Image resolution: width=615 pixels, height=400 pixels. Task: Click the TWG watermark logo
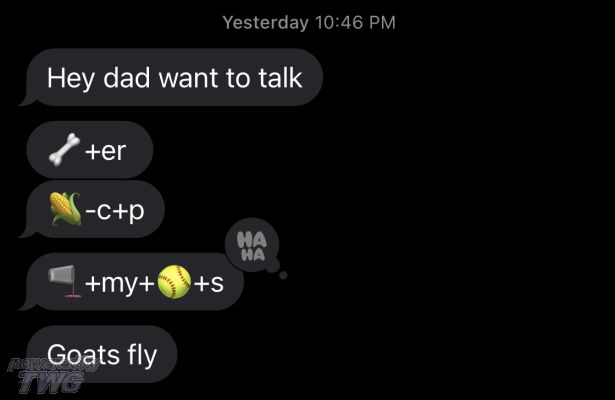point(52,376)
